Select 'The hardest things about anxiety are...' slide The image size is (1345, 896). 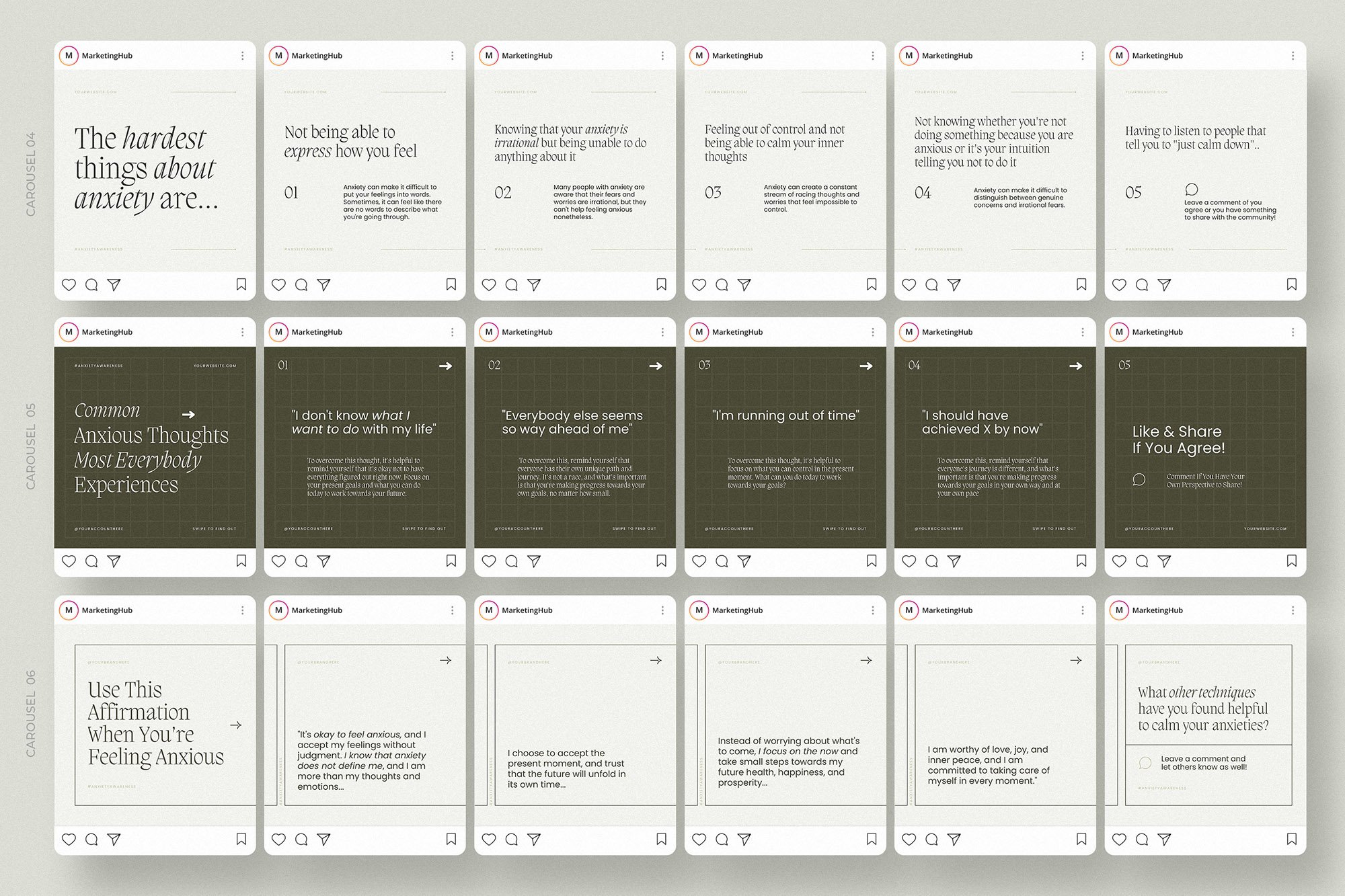[155, 171]
